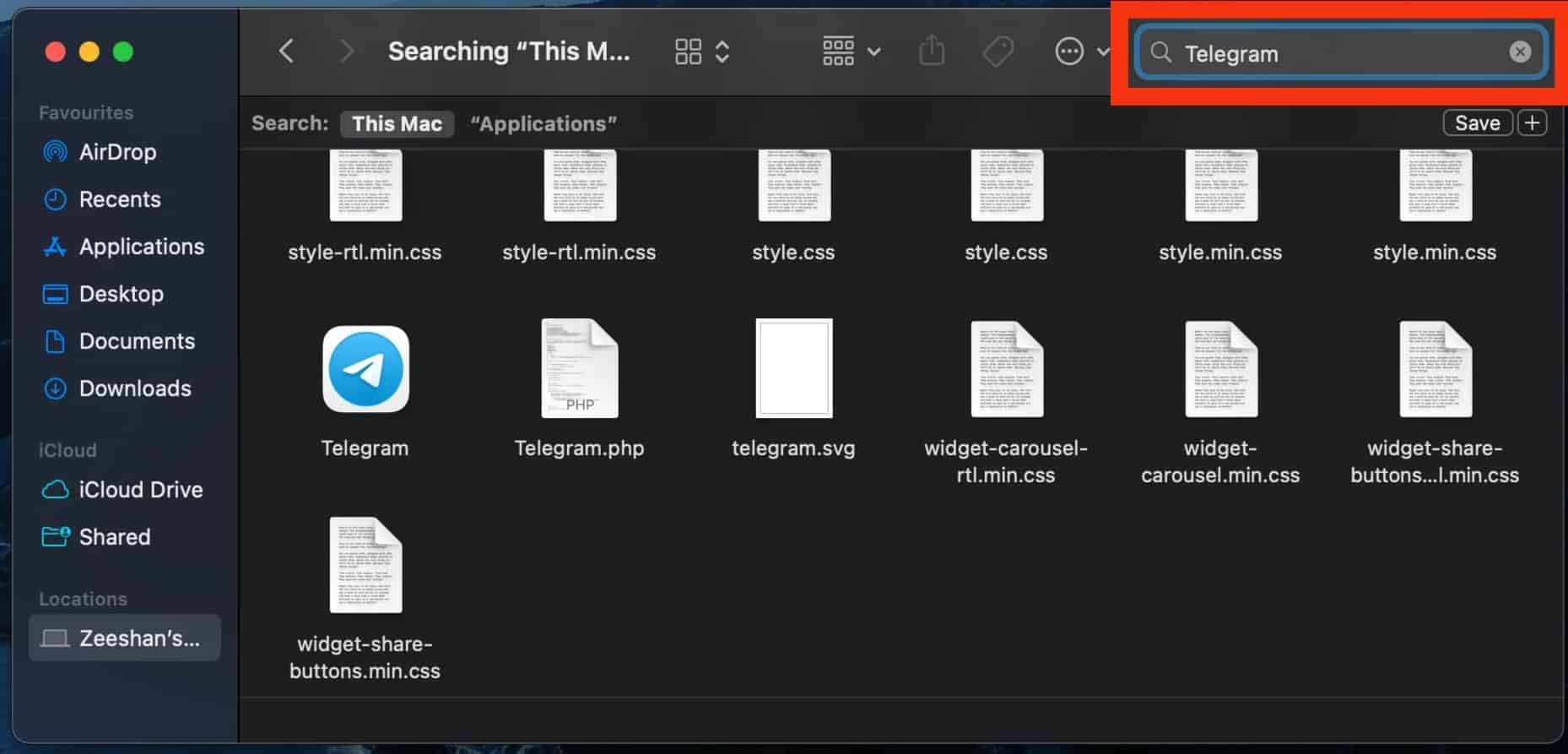
Task: Expand the grouping dropdown arrow
Action: [x=874, y=52]
